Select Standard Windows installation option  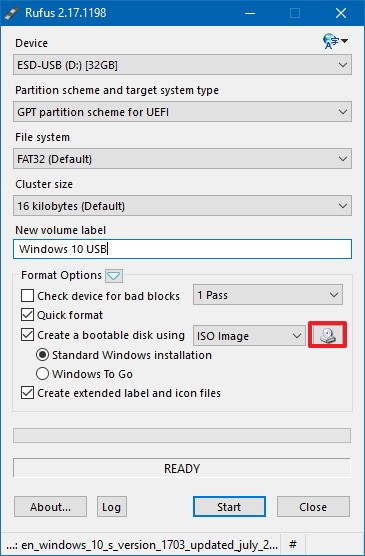point(42,355)
